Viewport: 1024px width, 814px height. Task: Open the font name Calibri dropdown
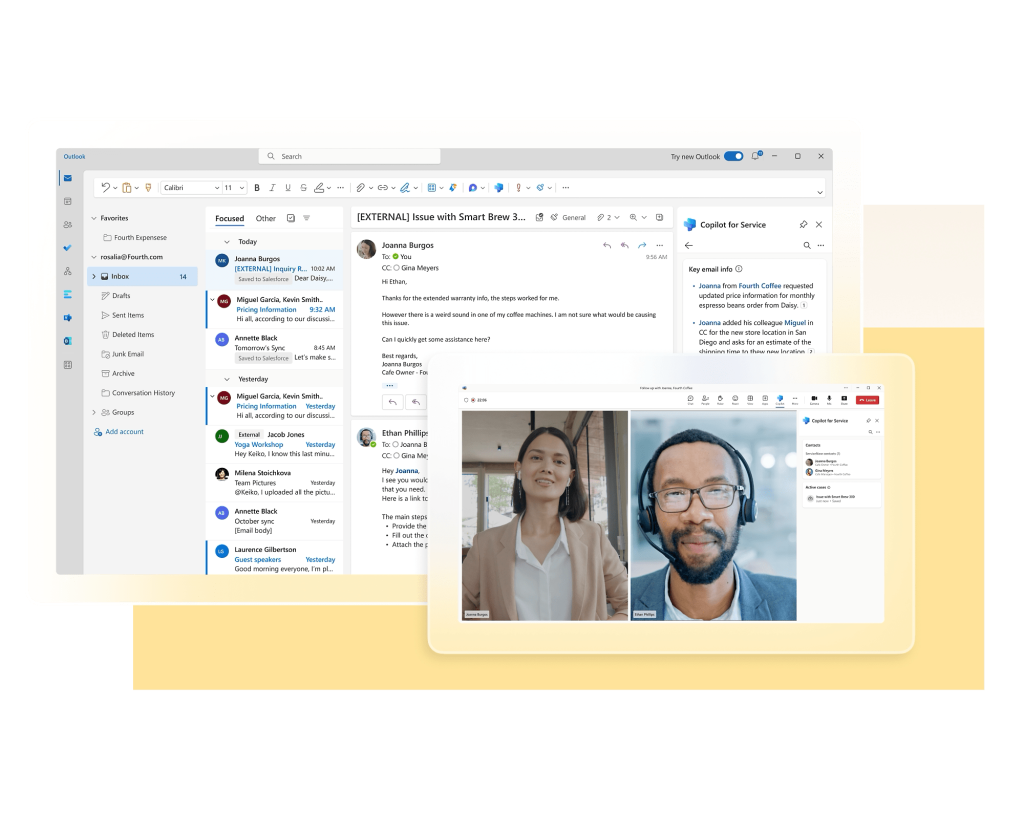[191, 187]
